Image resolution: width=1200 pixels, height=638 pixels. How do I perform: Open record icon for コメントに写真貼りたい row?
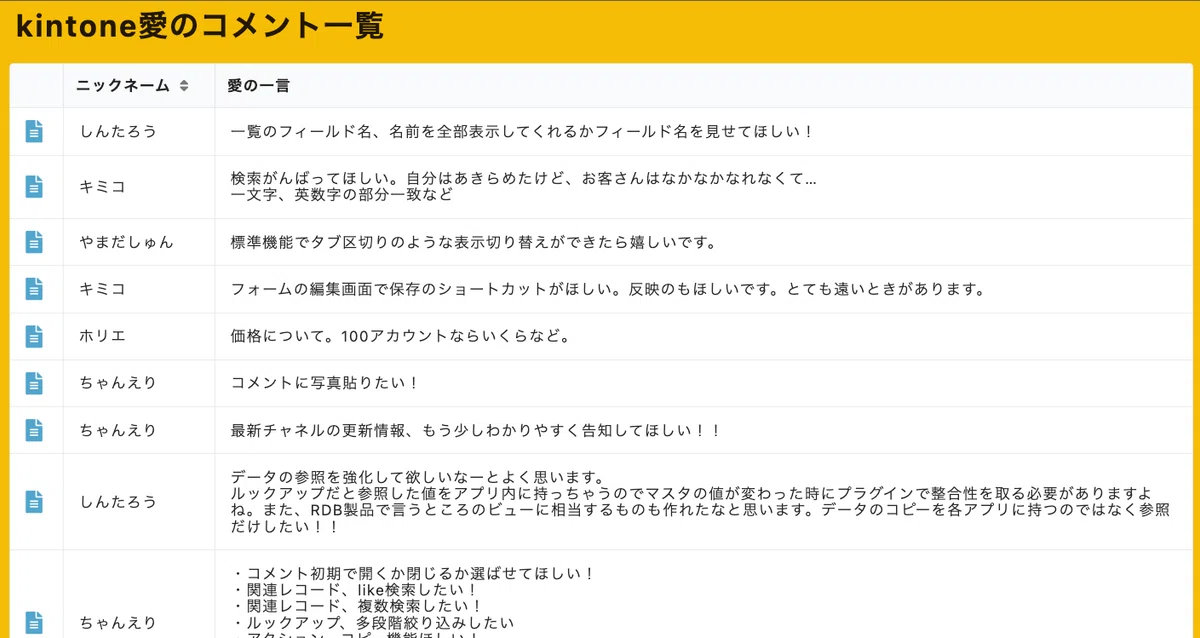click(x=35, y=383)
